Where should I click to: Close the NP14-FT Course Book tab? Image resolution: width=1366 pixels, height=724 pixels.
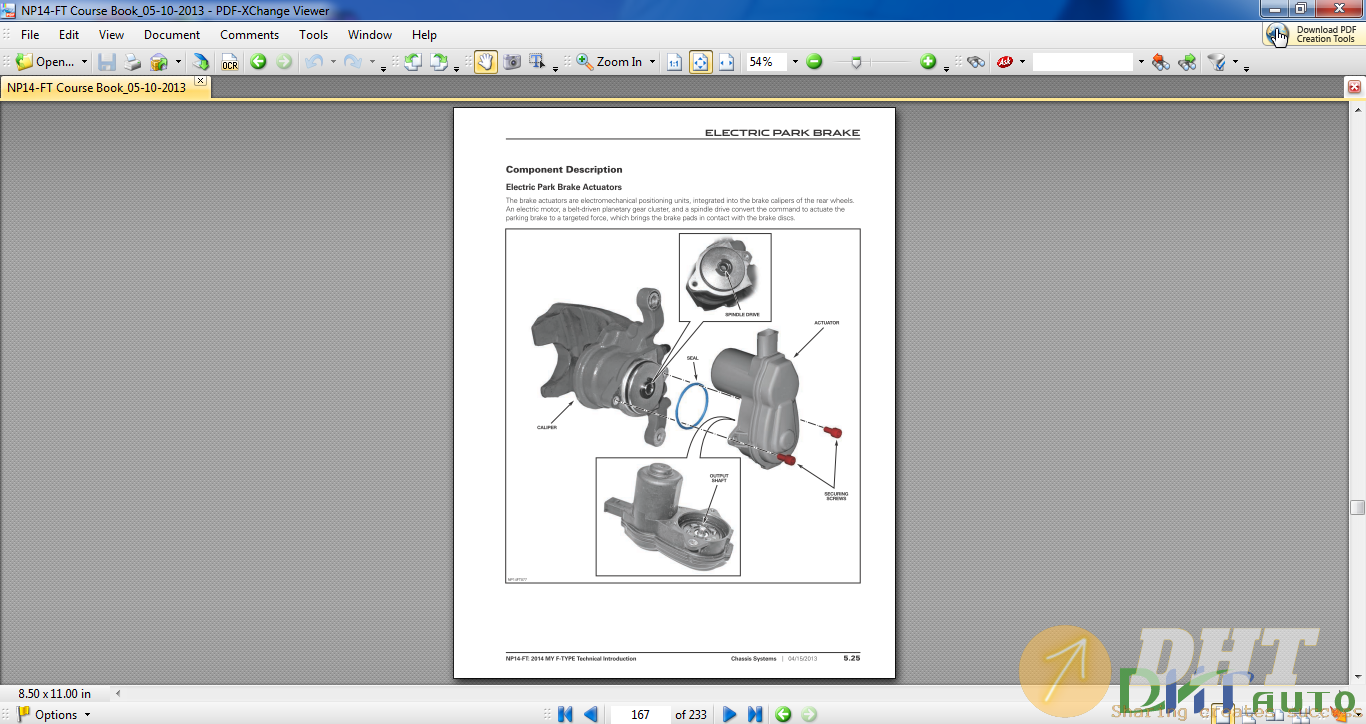click(200, 80)
